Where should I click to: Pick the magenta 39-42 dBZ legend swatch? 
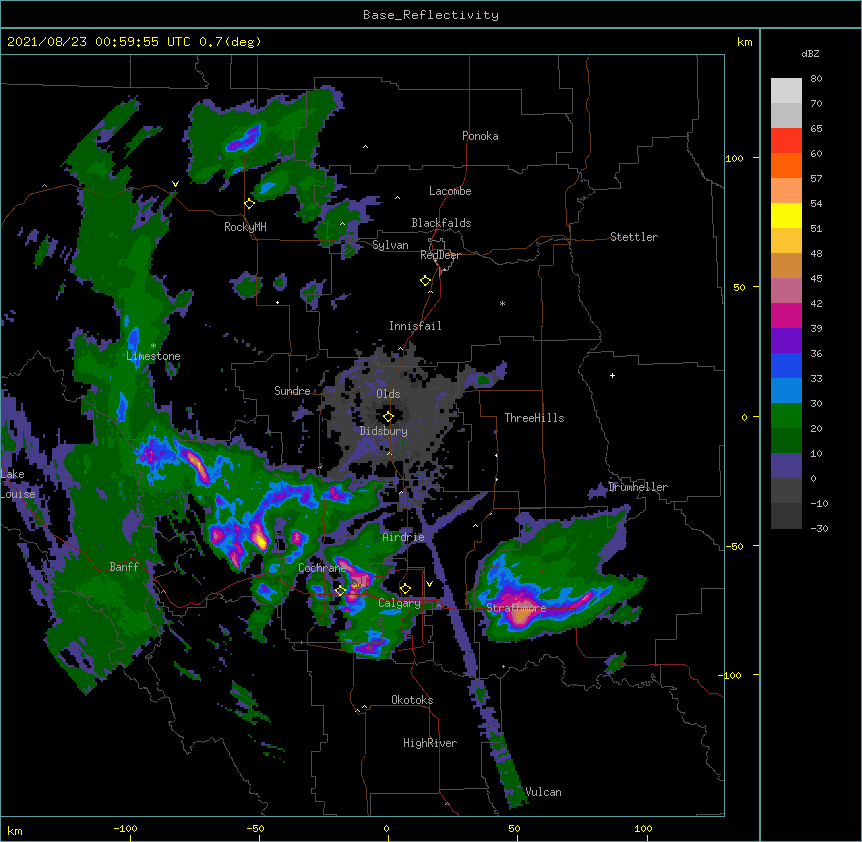(786, 315)
